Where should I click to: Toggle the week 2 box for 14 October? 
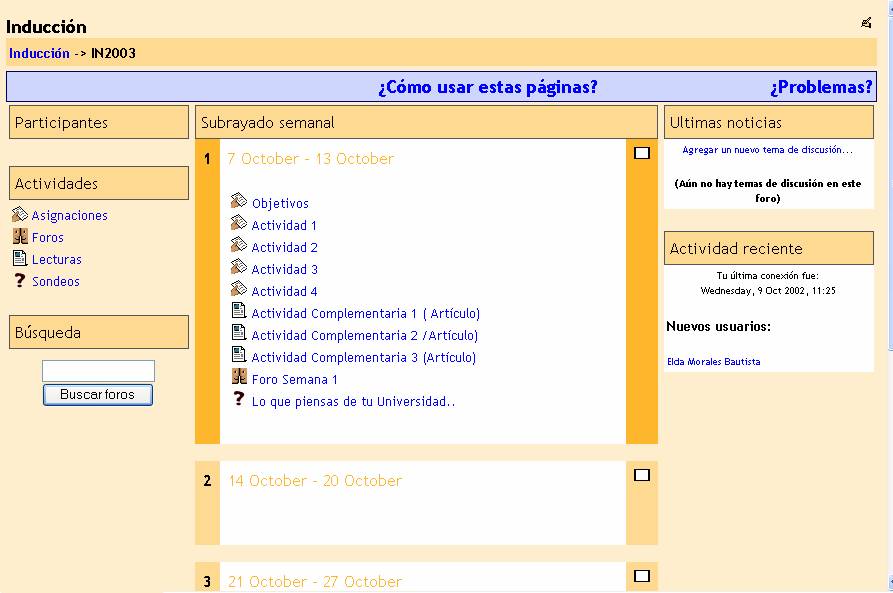coord(642,475)
